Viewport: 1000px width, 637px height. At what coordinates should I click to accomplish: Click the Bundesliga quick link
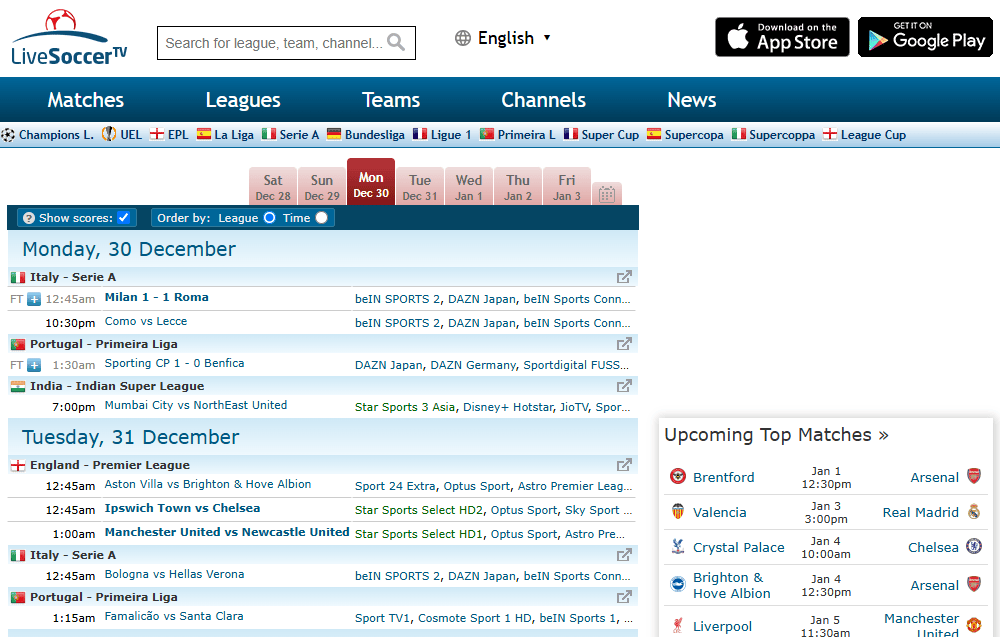pos(366,135)
